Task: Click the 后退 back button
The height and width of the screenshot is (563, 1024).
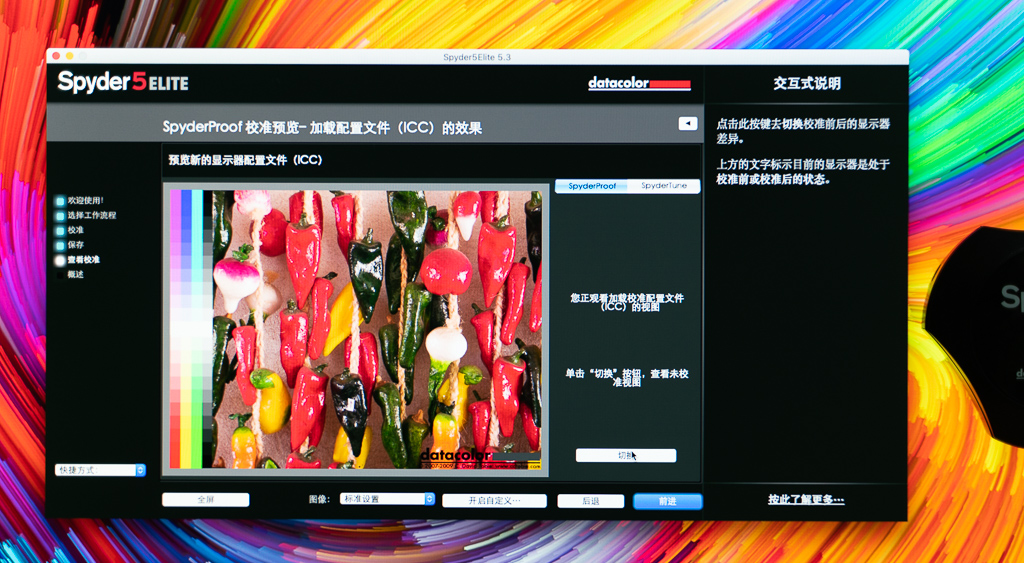Action: pyautogui.click(x=590, y=501)
